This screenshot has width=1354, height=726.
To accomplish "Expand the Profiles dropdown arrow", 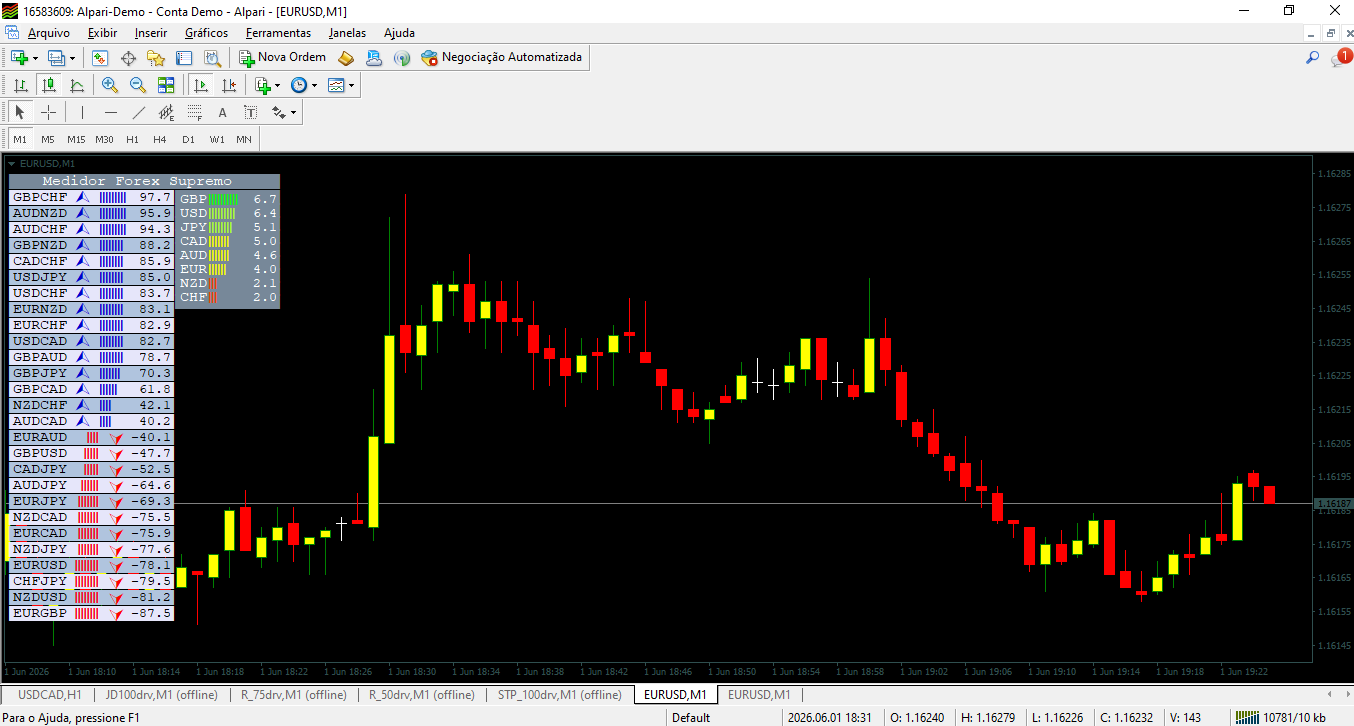I will coord(72,58).
